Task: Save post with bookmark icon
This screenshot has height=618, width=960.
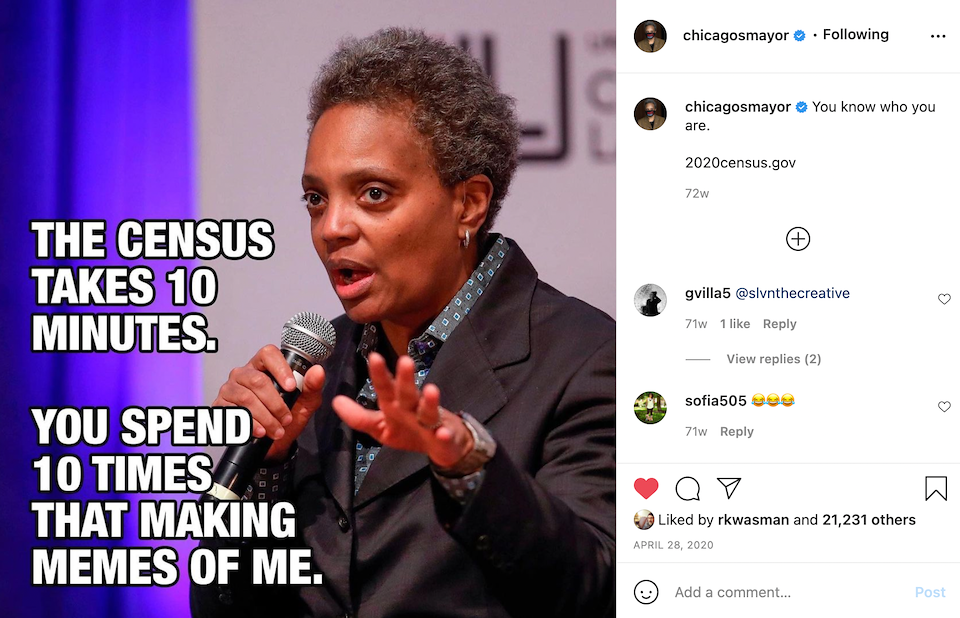Action: (936, 488)
